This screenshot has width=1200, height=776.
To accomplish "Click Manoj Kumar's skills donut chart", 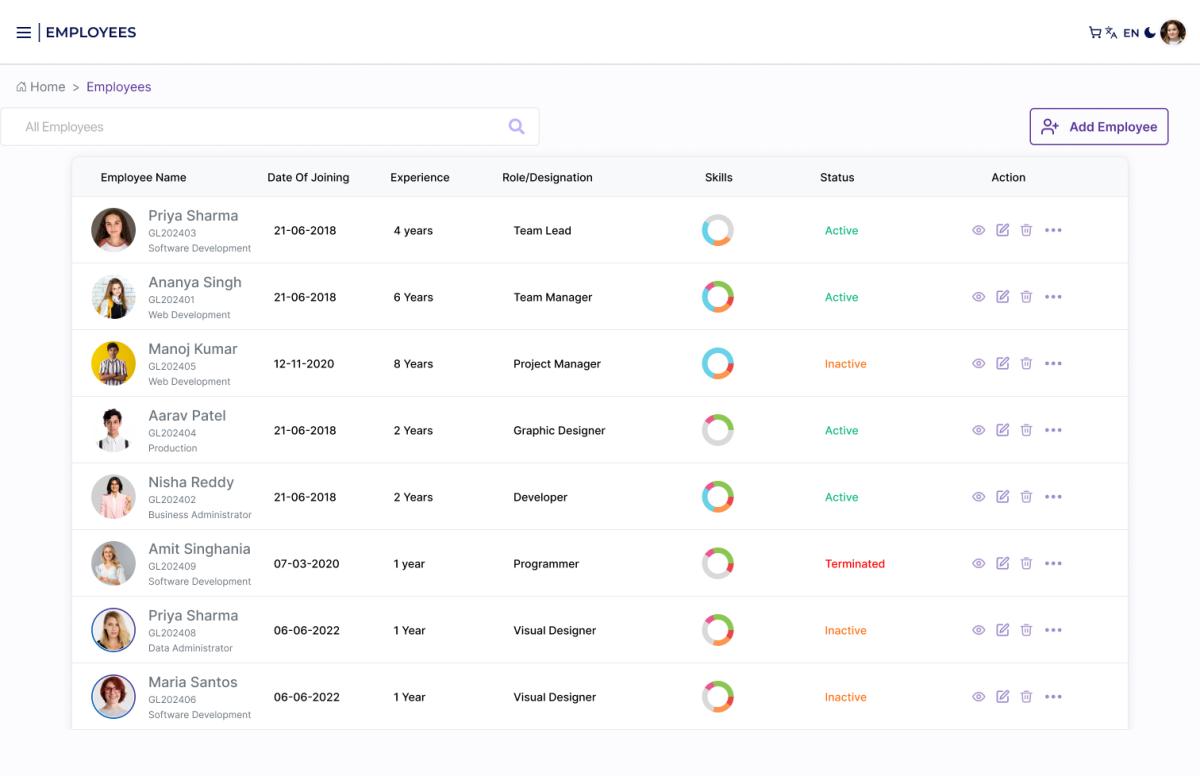I will tap(718, 364).
